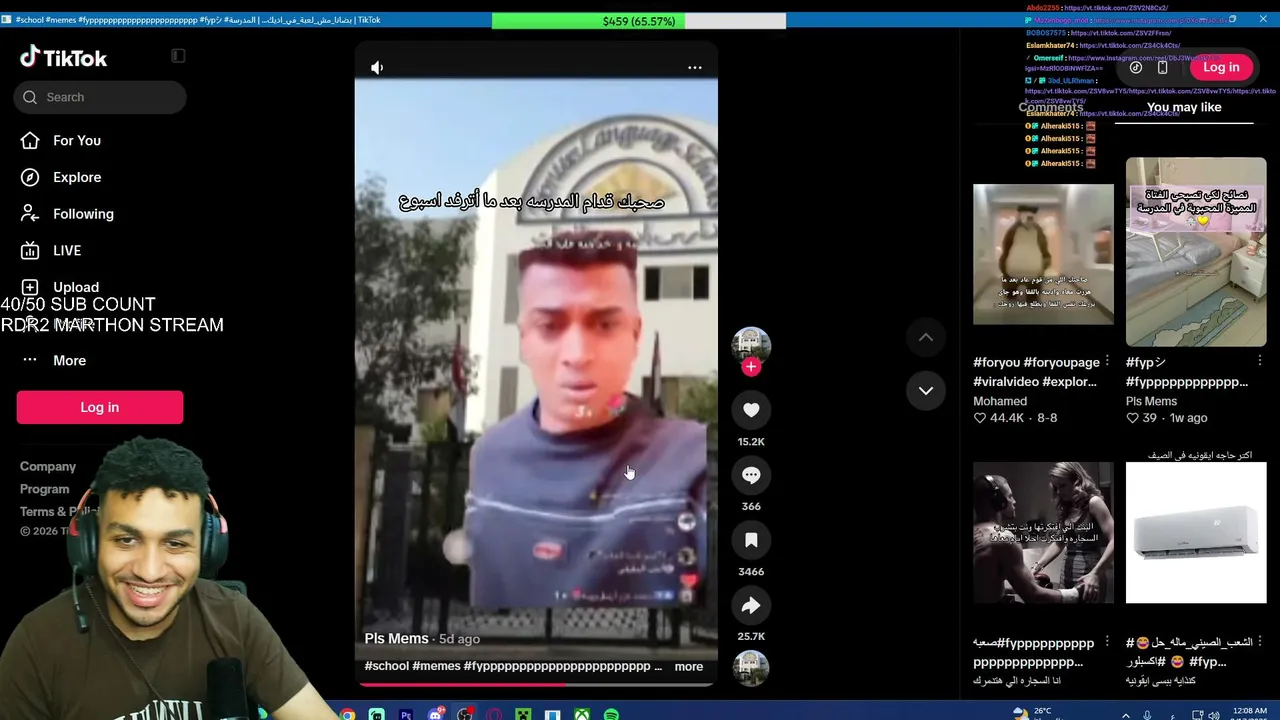Go to previous video with up arrow

926,338
